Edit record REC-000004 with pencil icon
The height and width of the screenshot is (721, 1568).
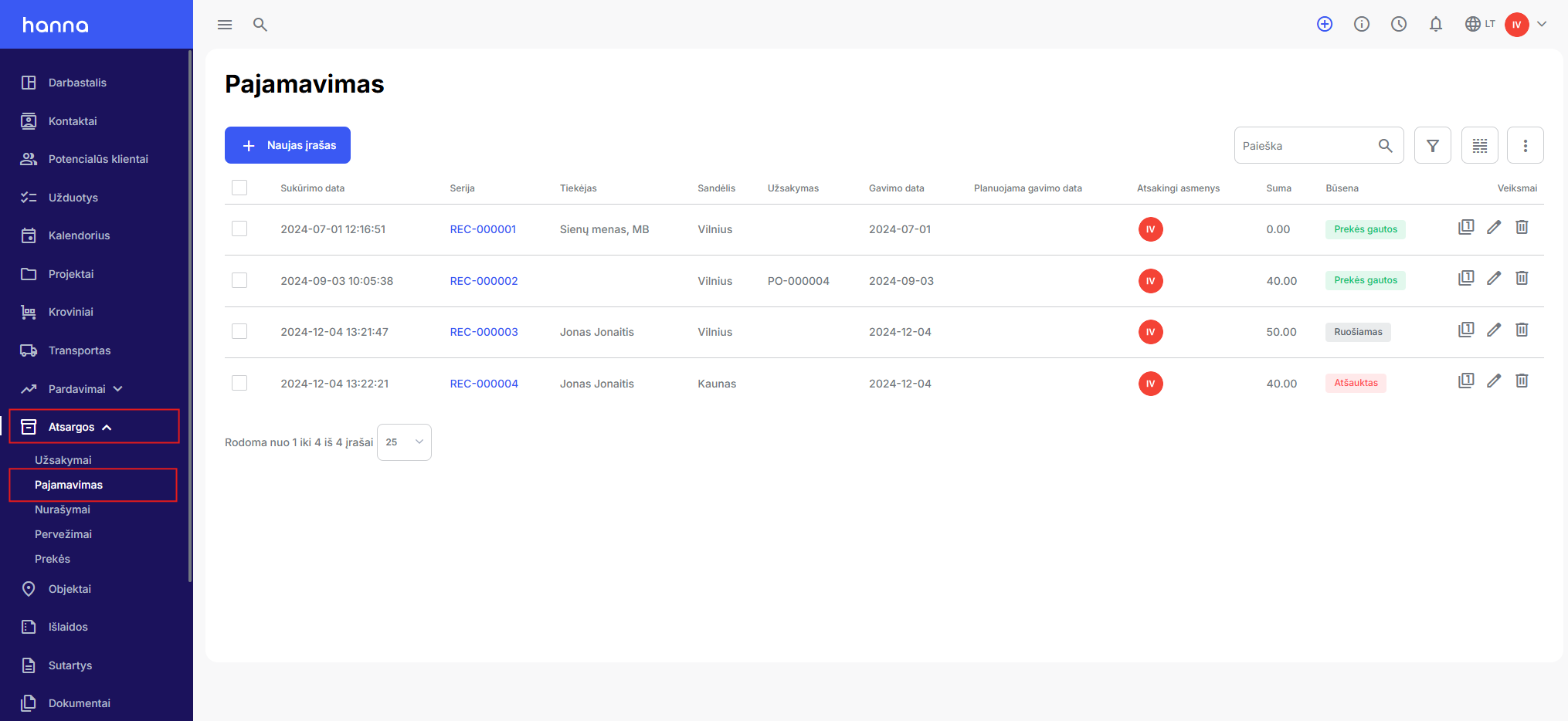coord(1494,381)
